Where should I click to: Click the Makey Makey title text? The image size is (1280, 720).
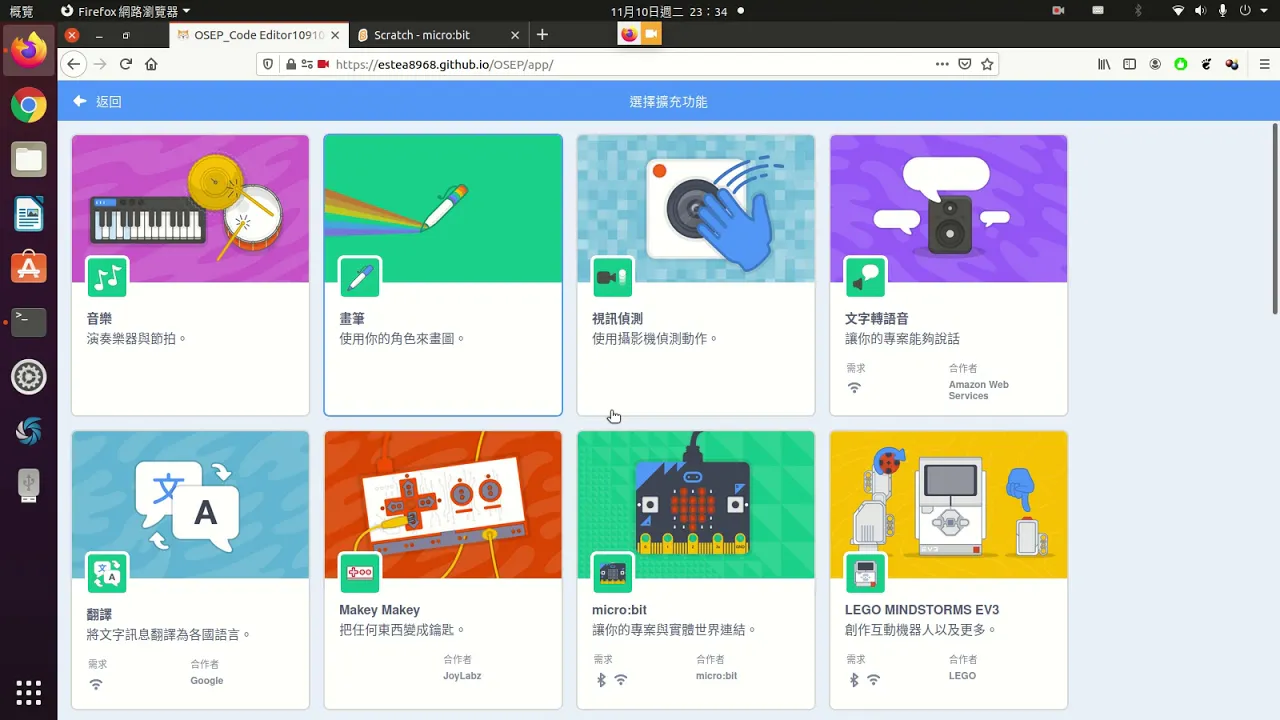pyautogui.click(x=380, y=610)
